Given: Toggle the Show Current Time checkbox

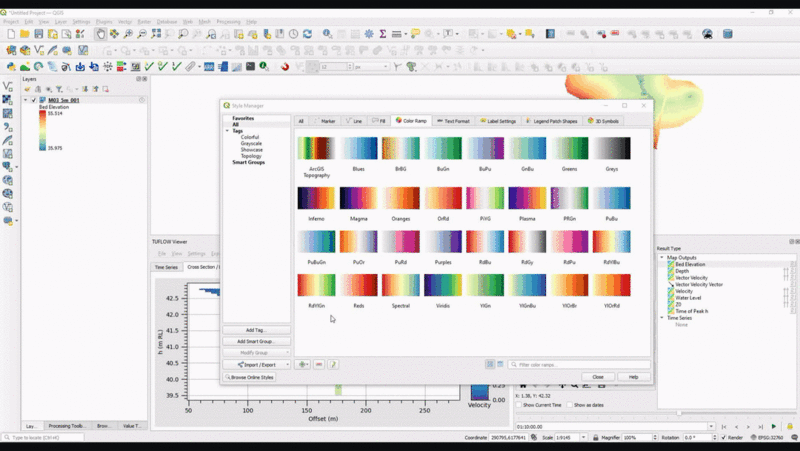Looking at the screenshot, I should (x=519, y=405).
